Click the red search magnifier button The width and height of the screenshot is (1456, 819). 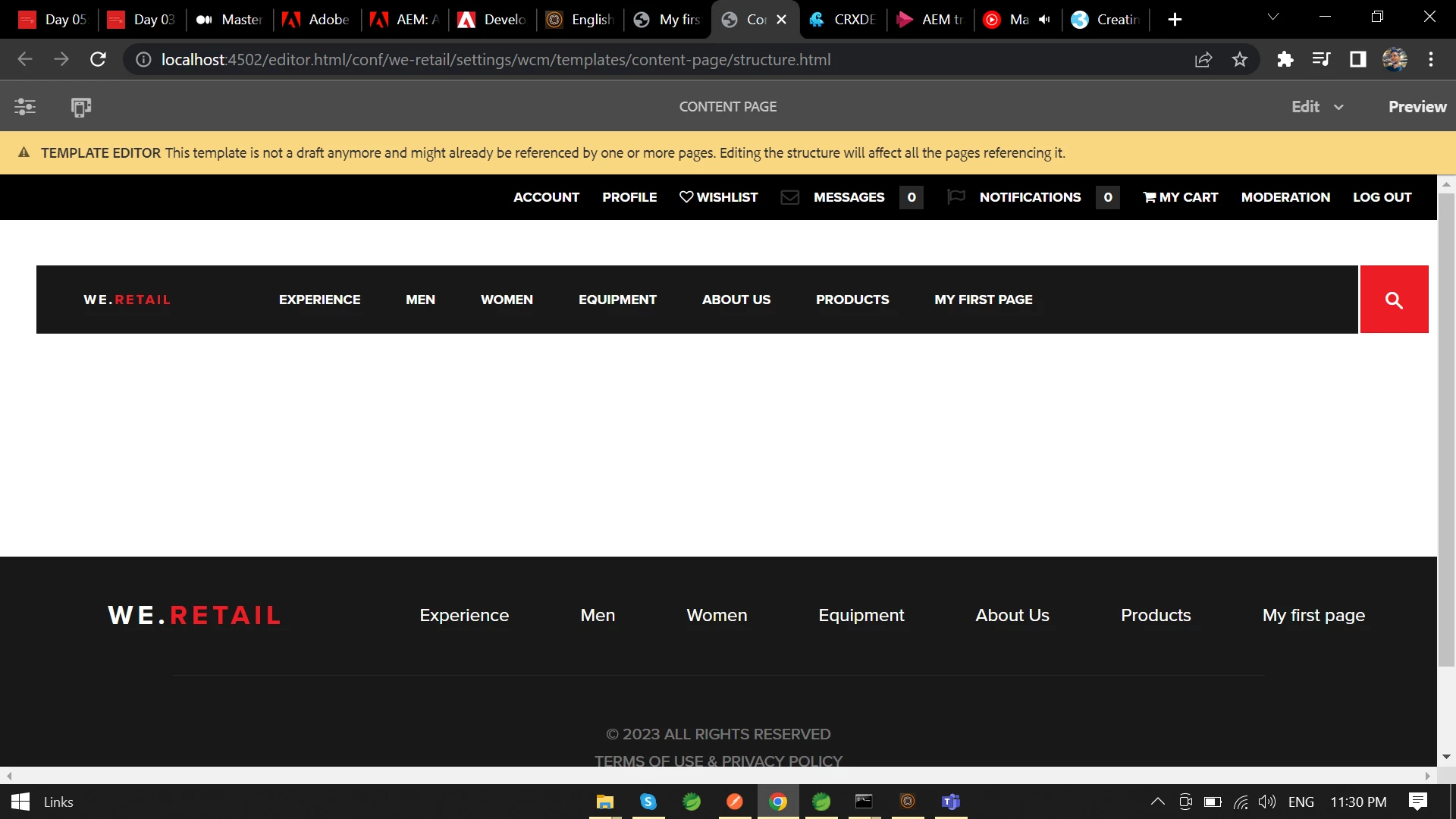point(1394,300)
